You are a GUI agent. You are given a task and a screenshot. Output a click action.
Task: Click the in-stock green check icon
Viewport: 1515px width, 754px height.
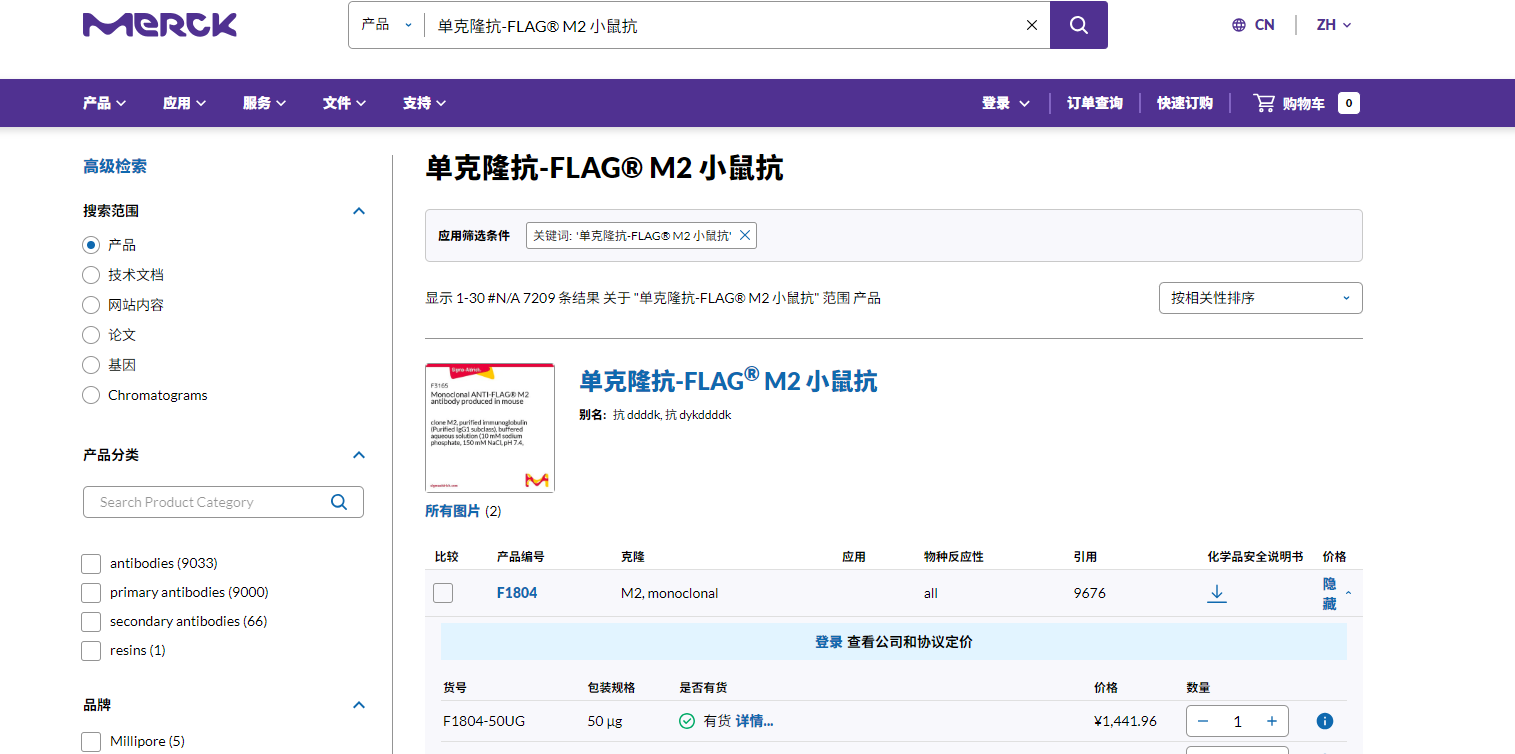pyautogui.click(x=687, y=721)
